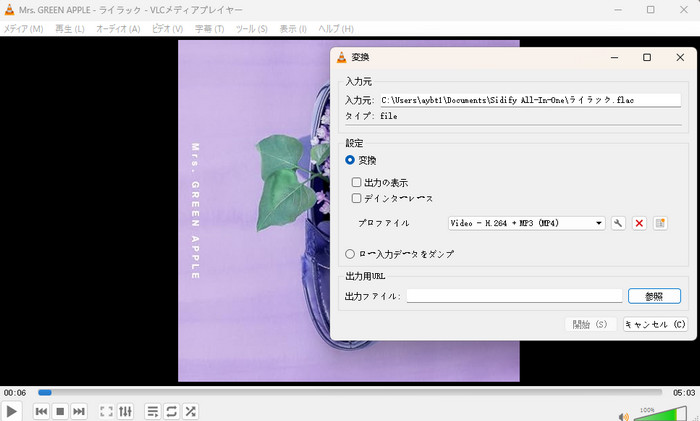Click VLC cone icon in main title bar
Viewport: 700px width, 421px height.
click(9, 9)
